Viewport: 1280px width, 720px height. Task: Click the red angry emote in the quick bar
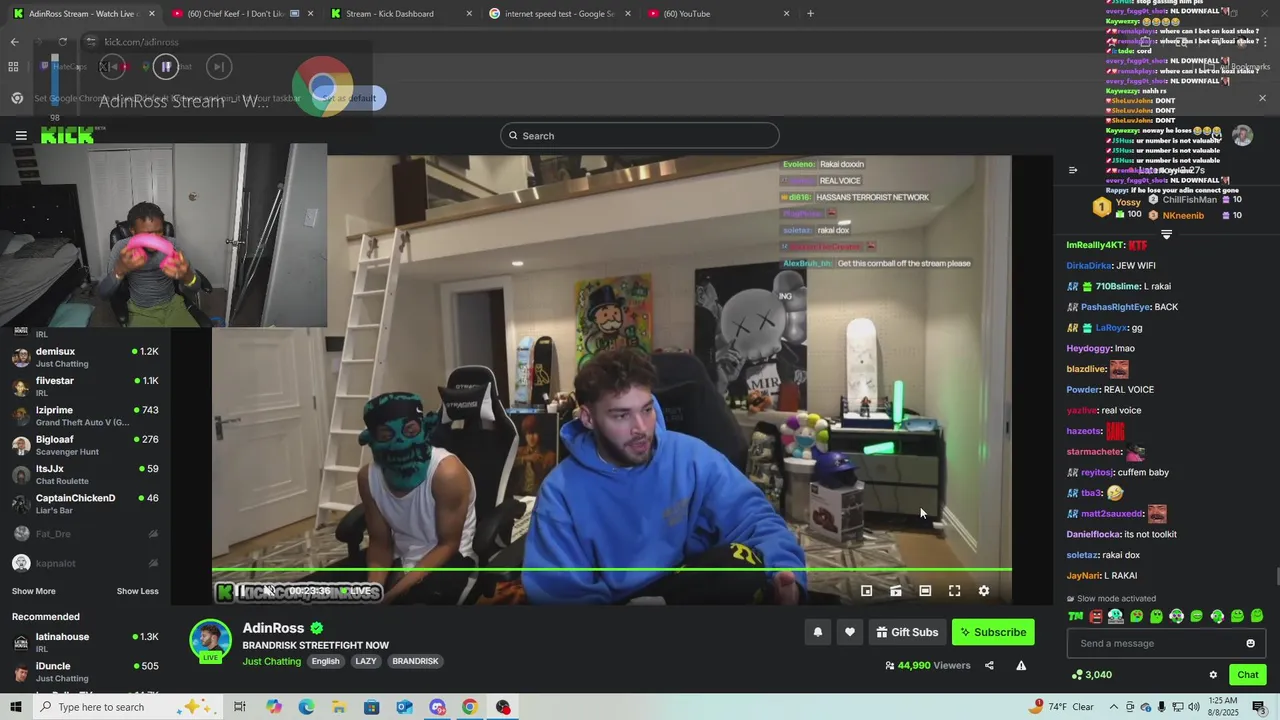[x=1096, y=616]
